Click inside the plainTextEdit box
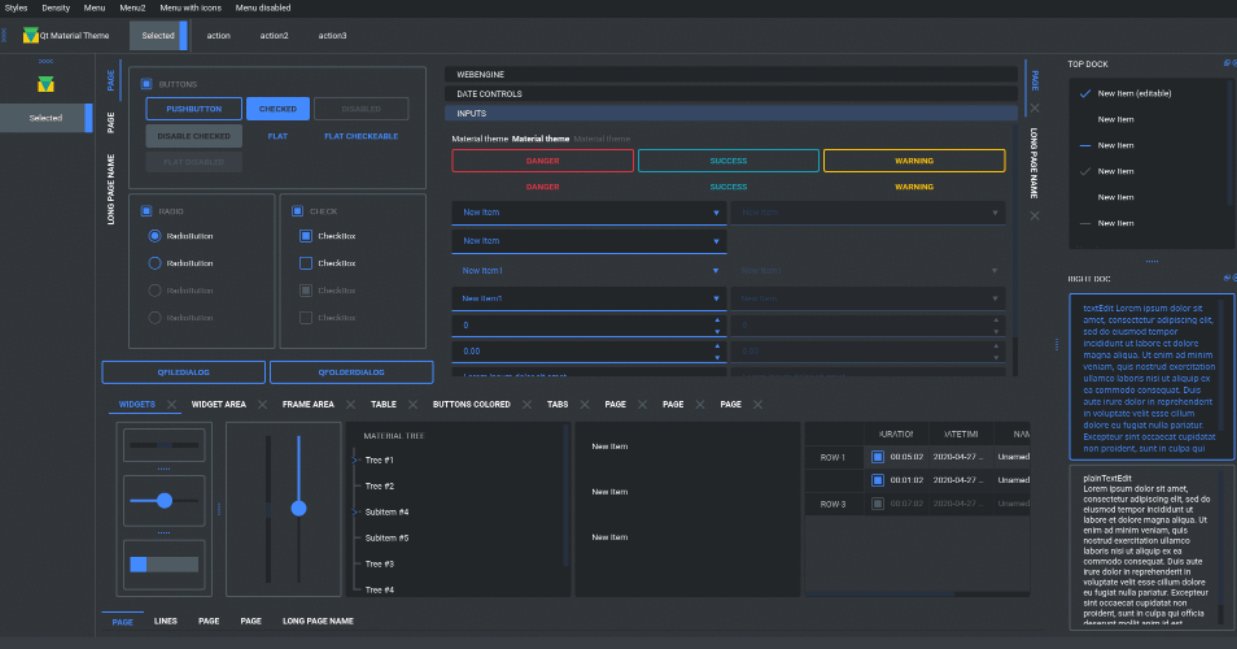 (x=1150, y=548)
